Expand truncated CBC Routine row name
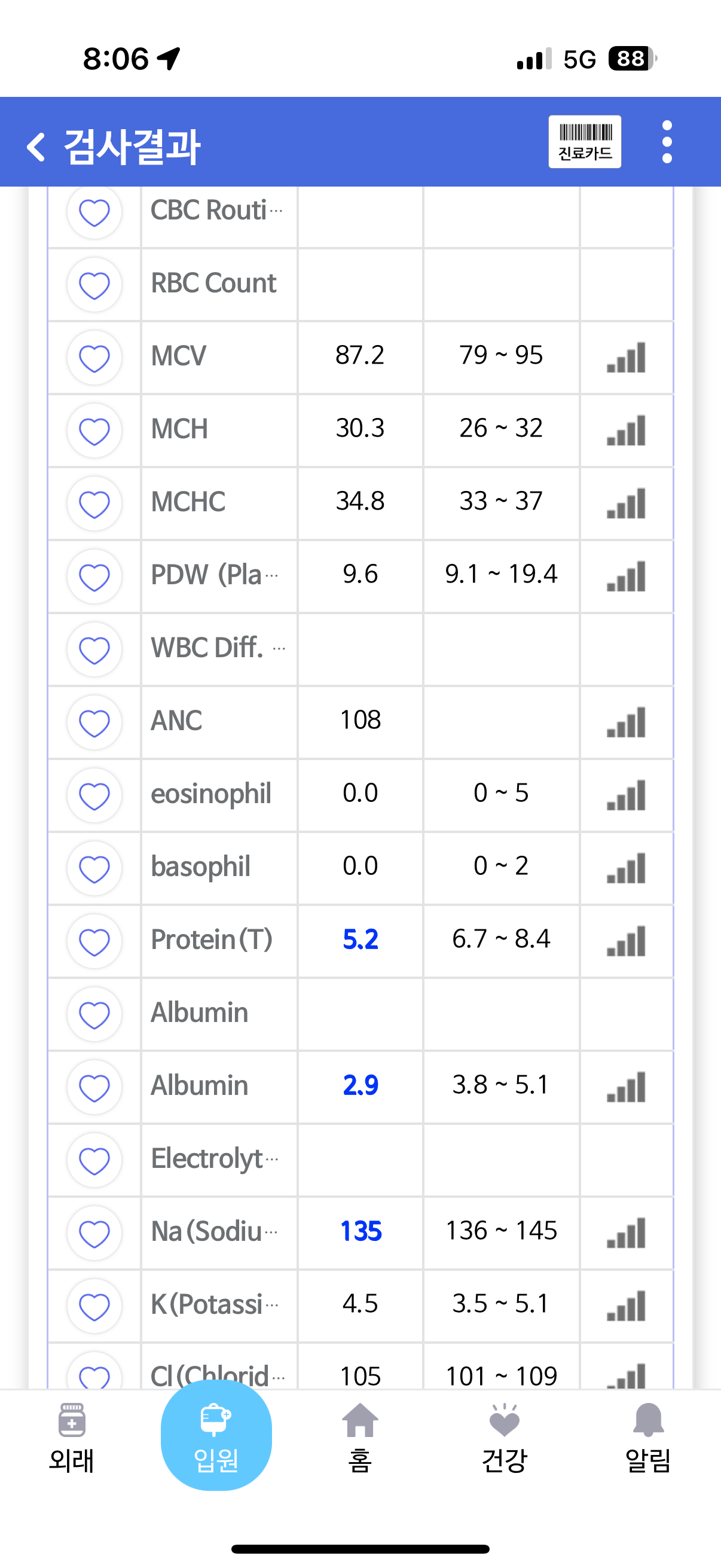 pos(216,210)
